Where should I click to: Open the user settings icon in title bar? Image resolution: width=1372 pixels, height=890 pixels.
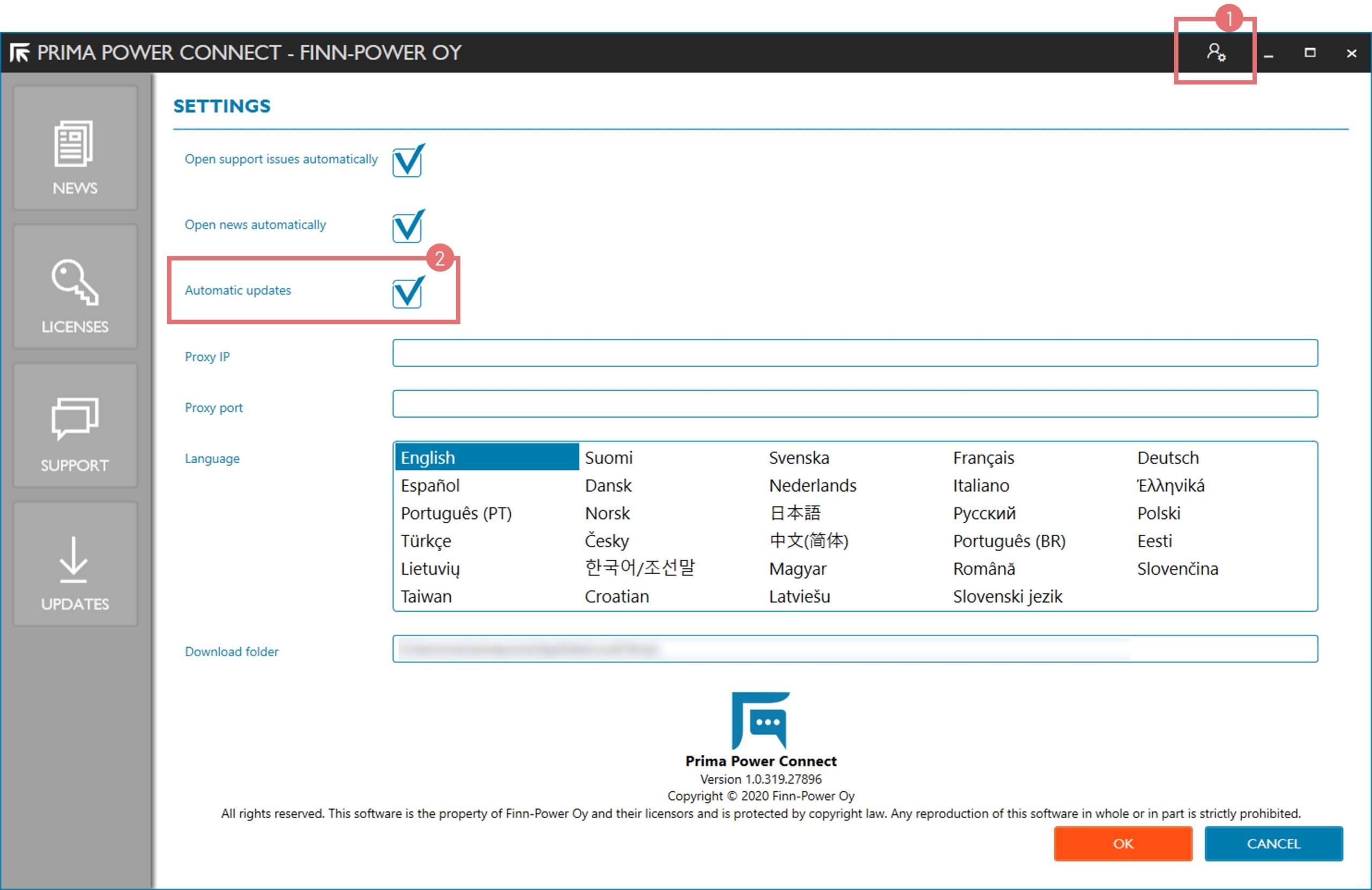pos(1216,53)
